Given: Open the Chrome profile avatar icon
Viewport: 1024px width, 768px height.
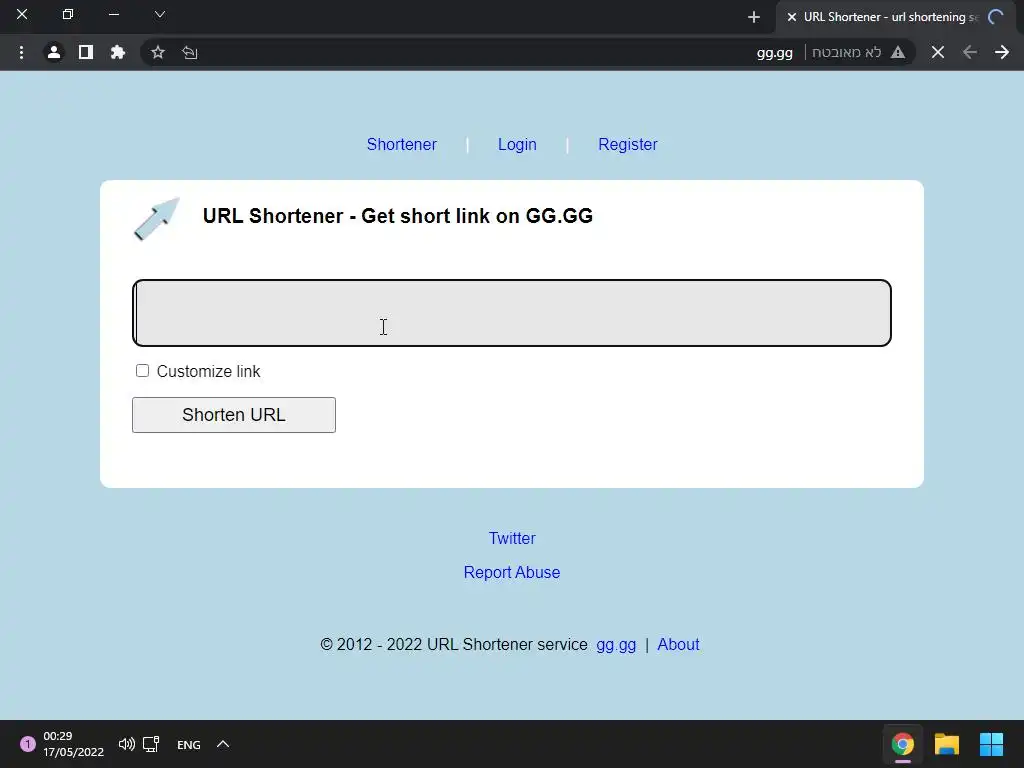Looking at the screenshot, I should point(54,52).
